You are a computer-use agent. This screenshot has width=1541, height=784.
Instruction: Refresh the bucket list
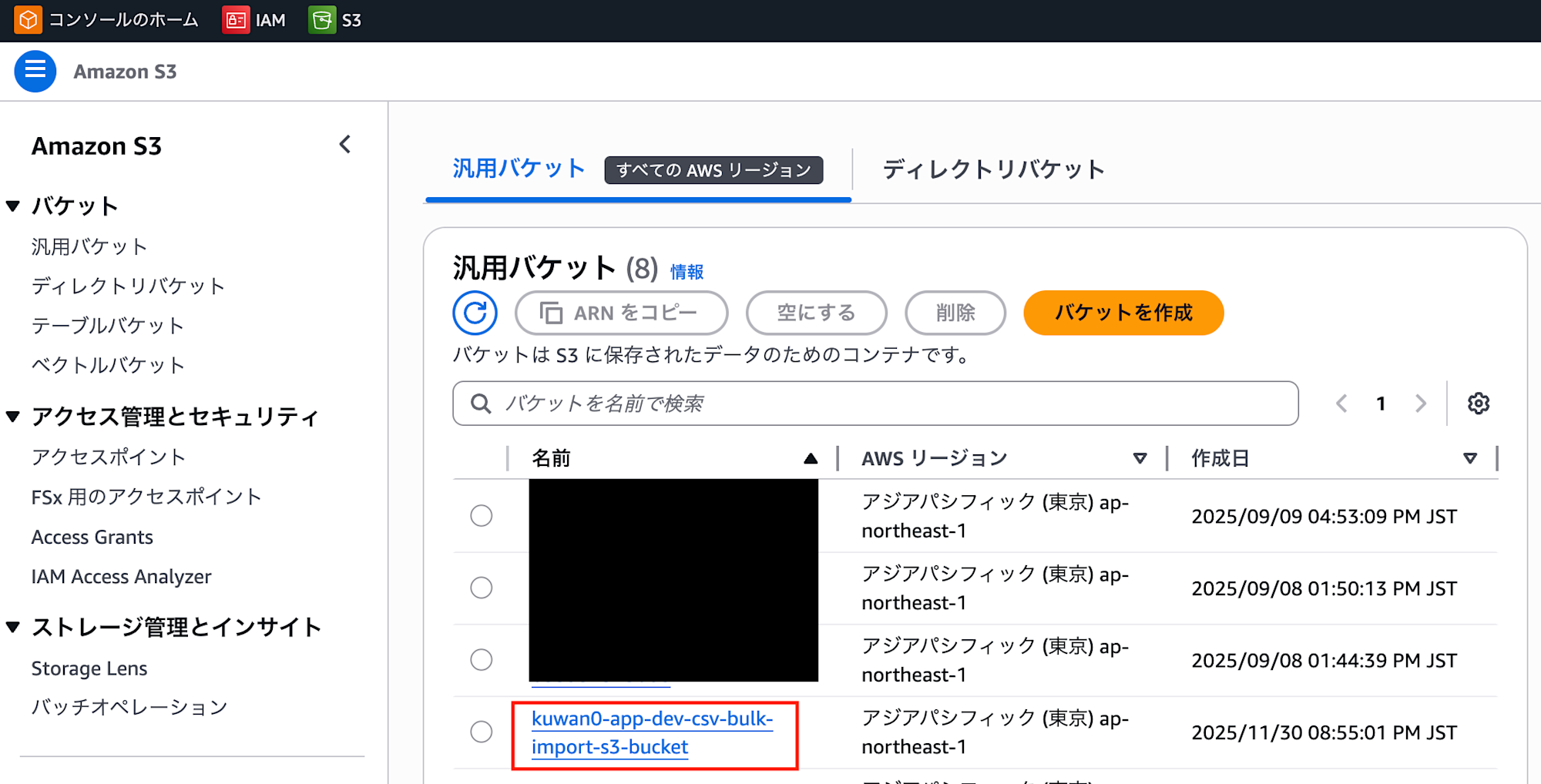475,313
